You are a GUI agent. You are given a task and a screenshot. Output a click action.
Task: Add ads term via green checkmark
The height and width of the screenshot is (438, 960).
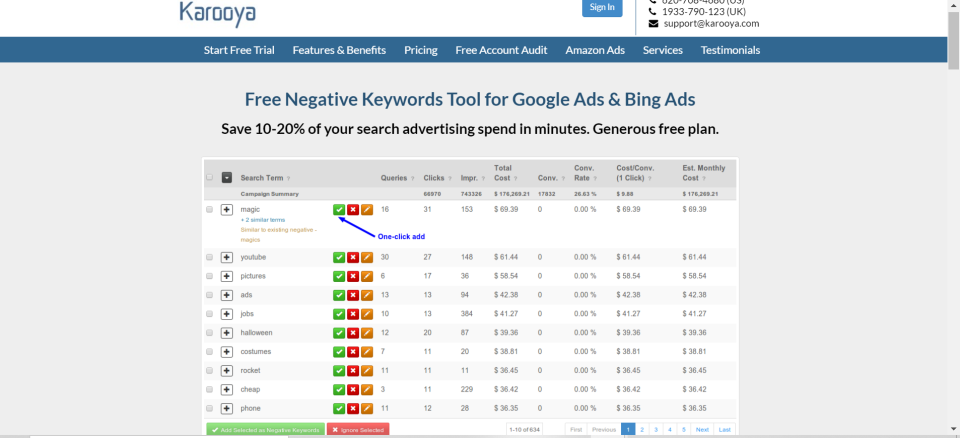pyautogui.click(x=339, y=295)
